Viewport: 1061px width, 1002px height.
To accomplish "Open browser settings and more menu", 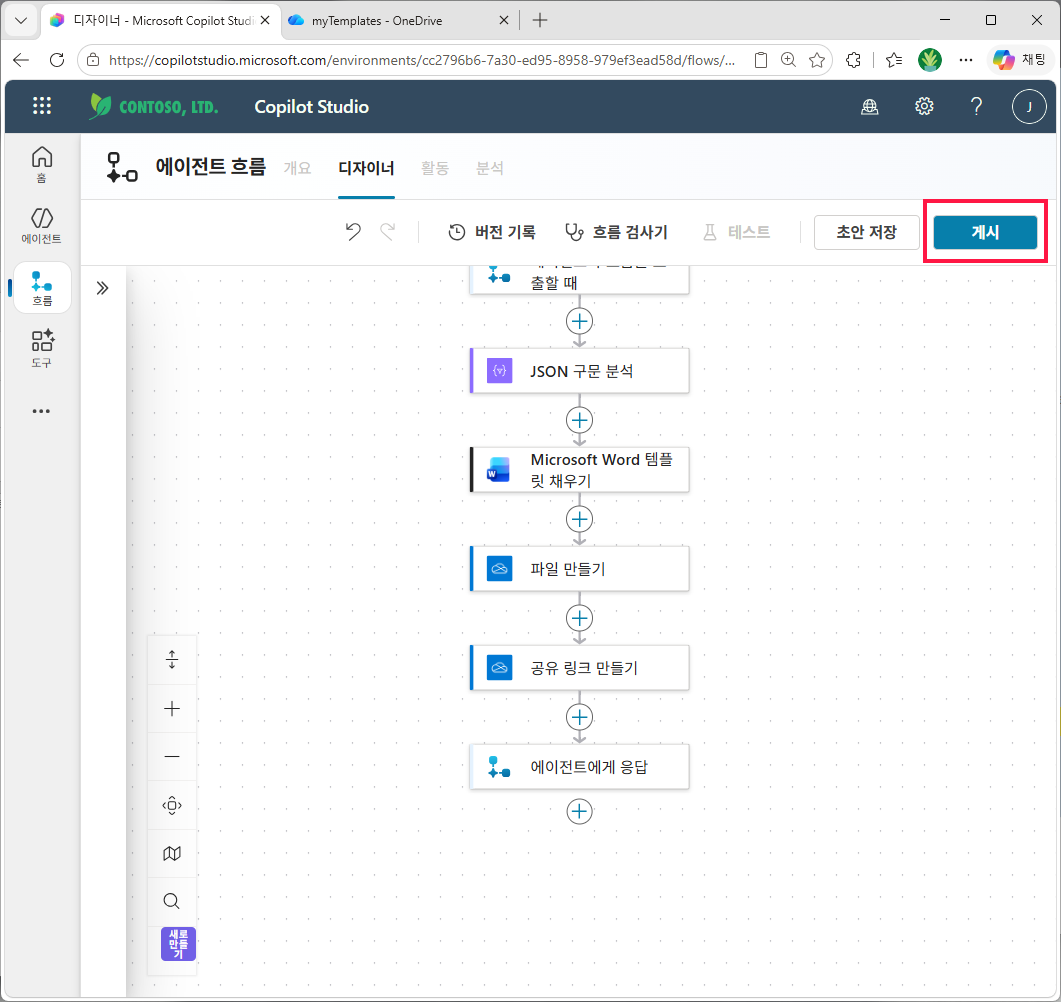I will [966, 60].
